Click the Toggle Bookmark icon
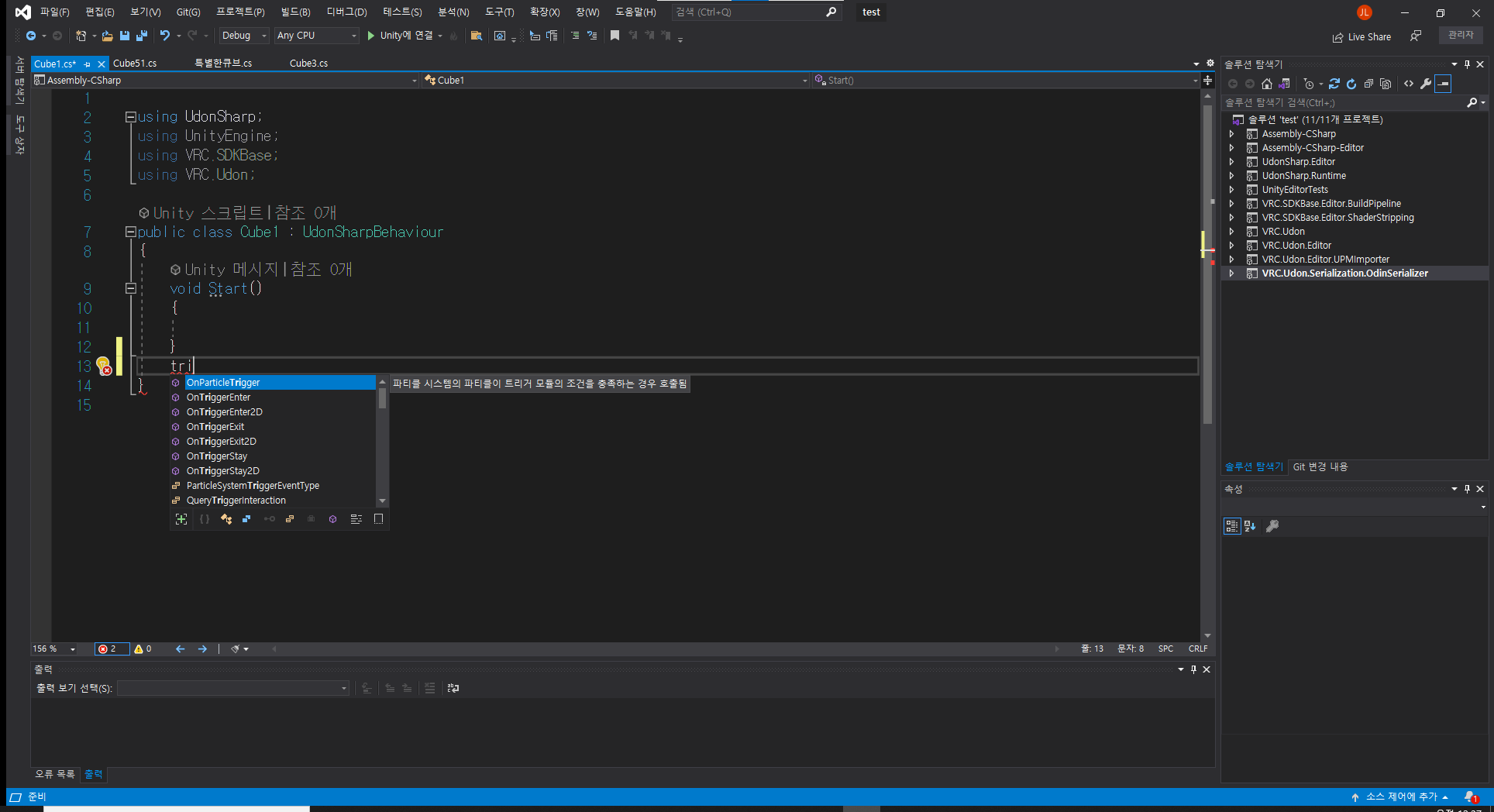Screen dimensions: 1494x812 (x=614, y=36)
